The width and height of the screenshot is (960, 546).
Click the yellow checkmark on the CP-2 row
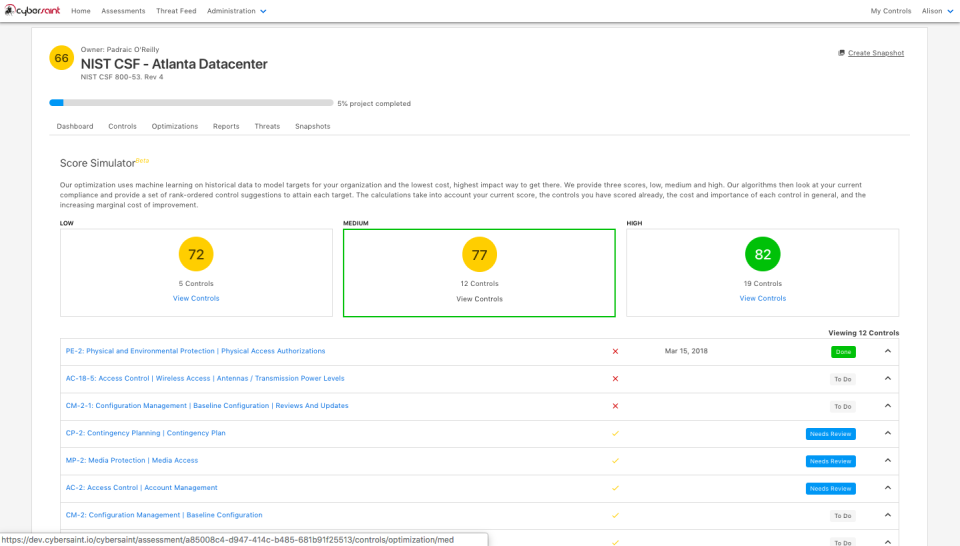point(615,433)
